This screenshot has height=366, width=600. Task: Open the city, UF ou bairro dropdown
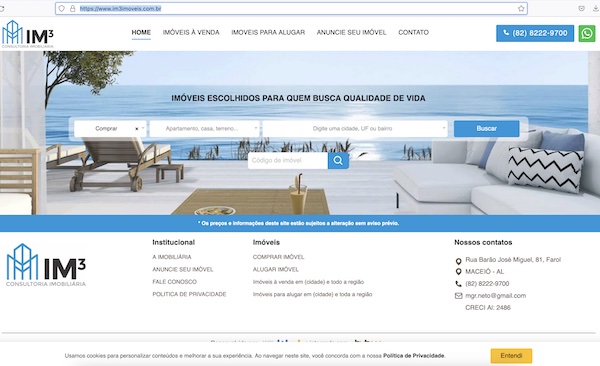[x=355, y=129]
